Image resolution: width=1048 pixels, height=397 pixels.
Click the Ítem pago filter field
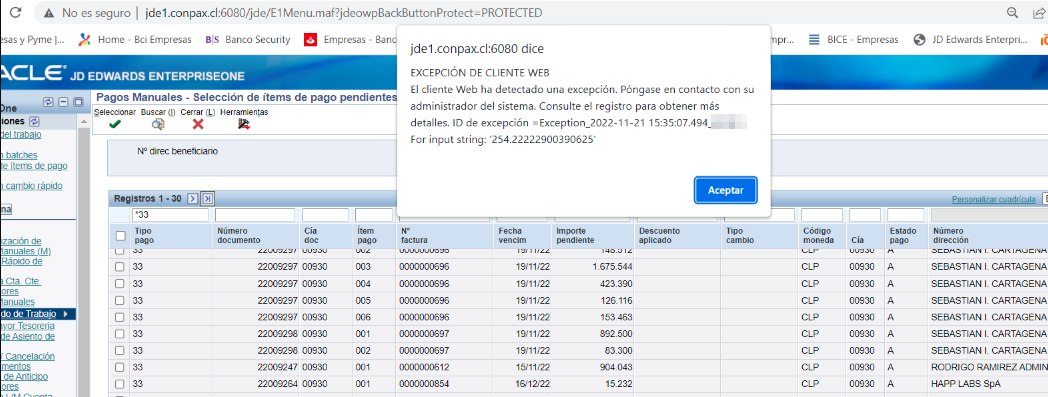tap(374, 215)
